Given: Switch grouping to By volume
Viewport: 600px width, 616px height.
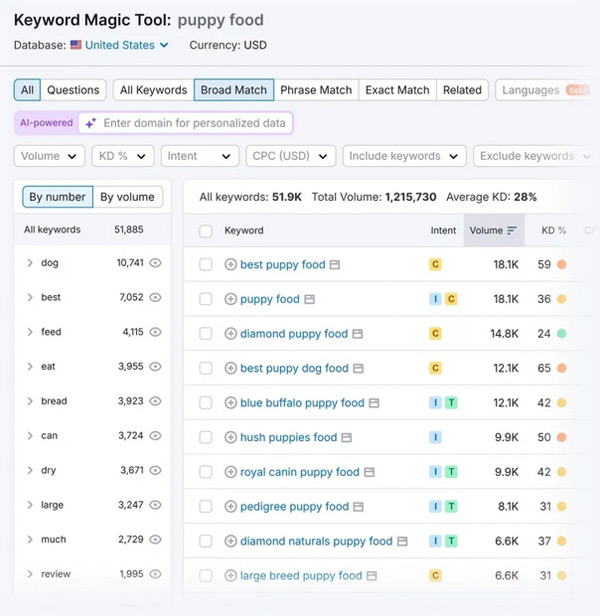Looking at the screenshot, I should pos(128,197).
